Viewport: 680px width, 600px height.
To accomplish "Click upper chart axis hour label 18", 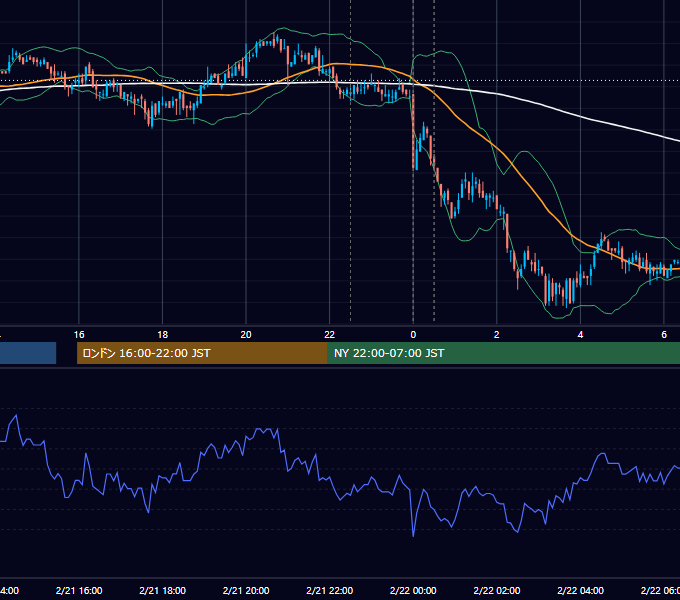I will point(163,335).
